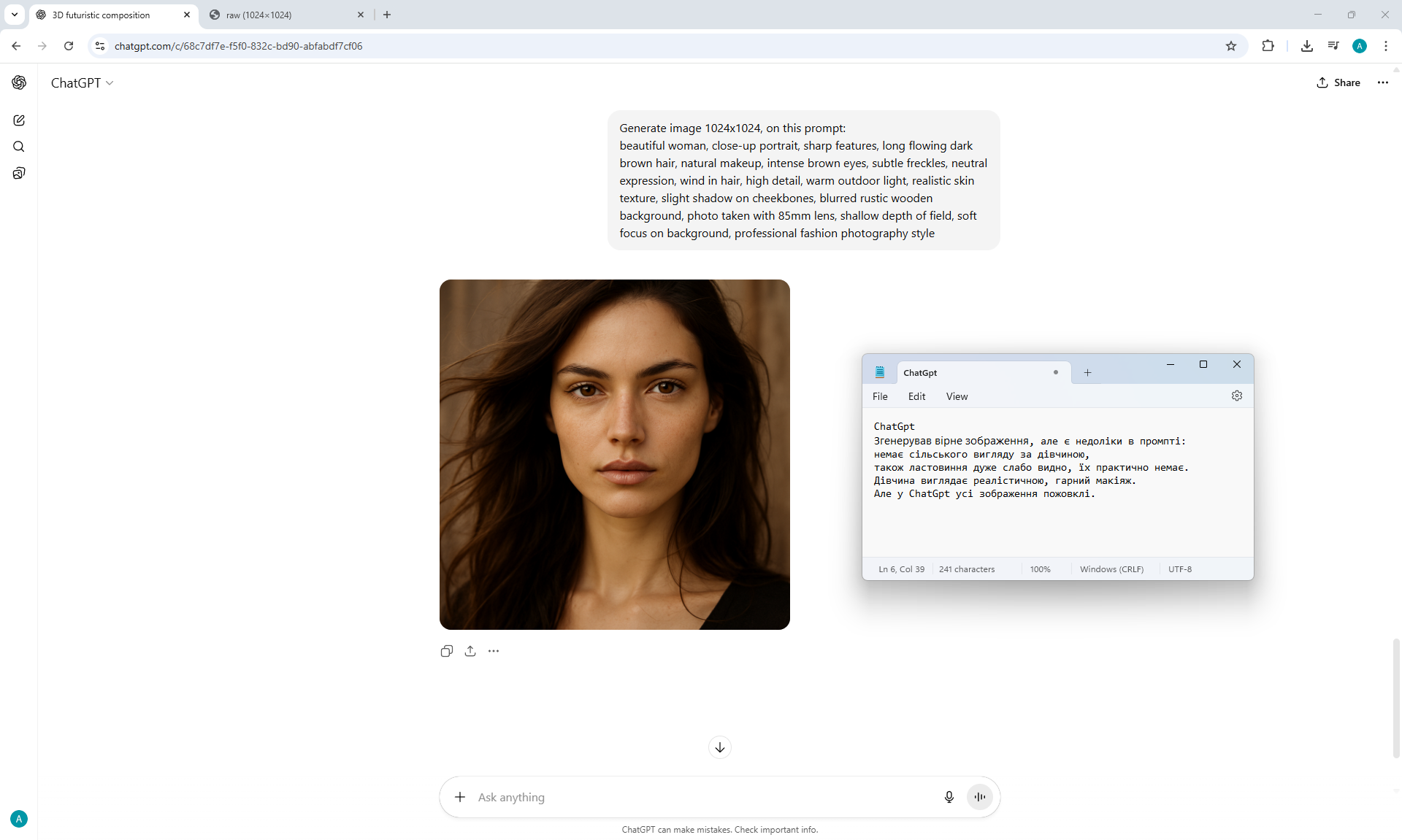Open the library images icon in sidebar

click(x=19, y=173)
